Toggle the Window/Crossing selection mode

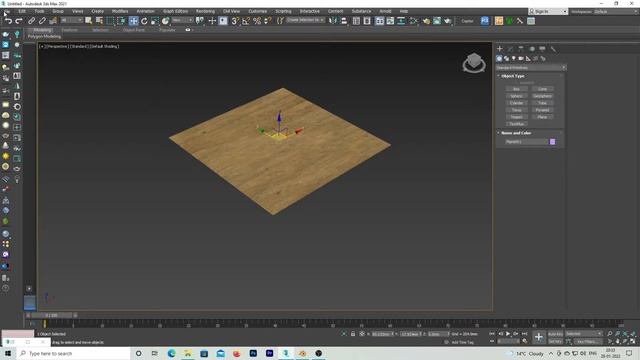tap(121, 21)
